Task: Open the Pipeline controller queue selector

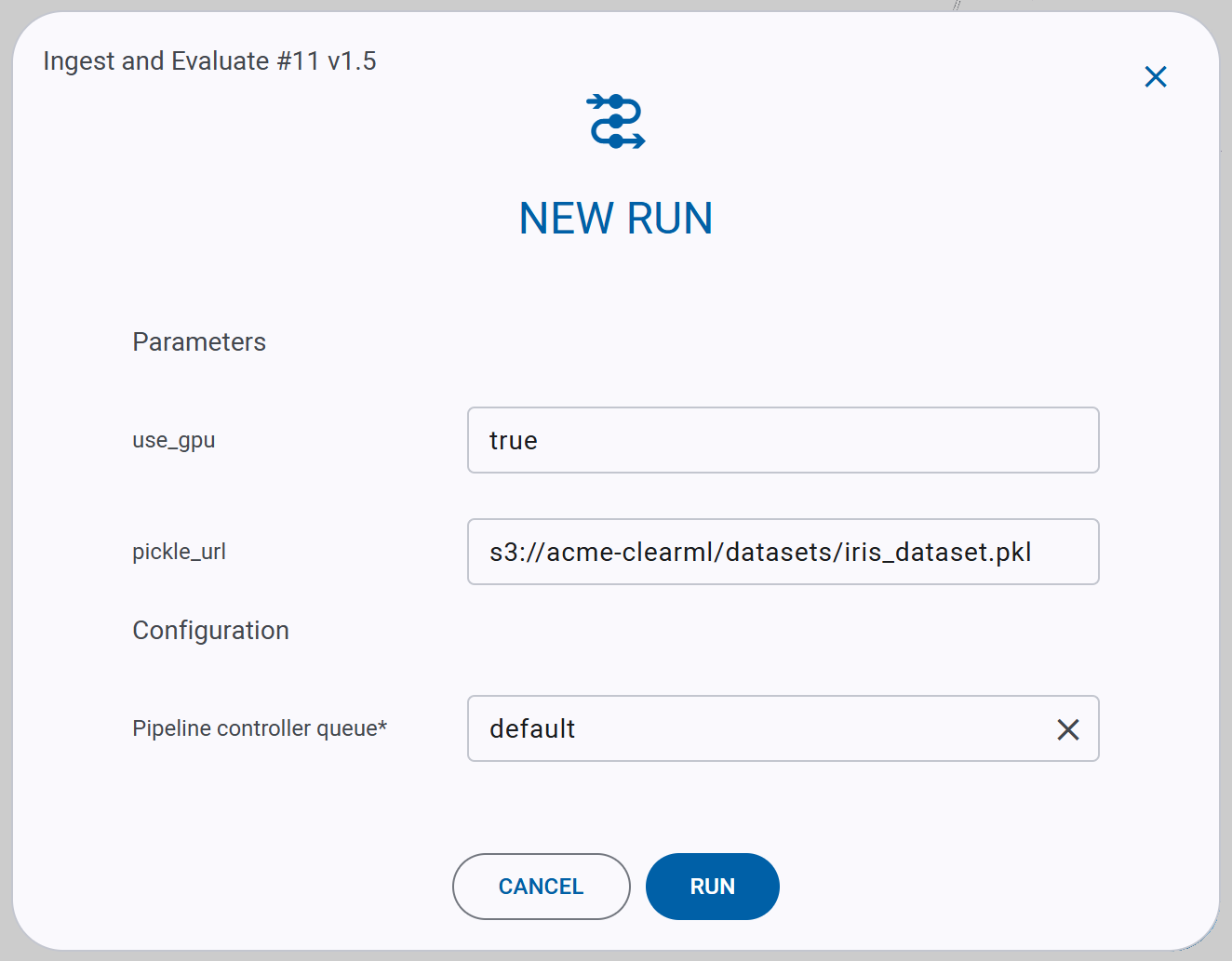Action: [783, 729]
